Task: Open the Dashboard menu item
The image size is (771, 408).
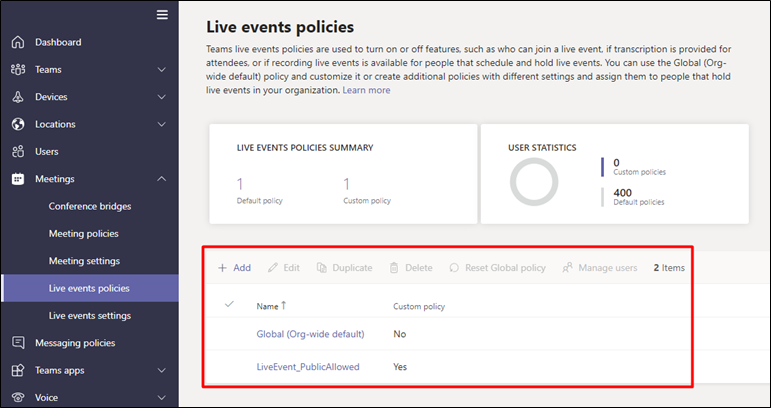Action: (x=58, y=42)
